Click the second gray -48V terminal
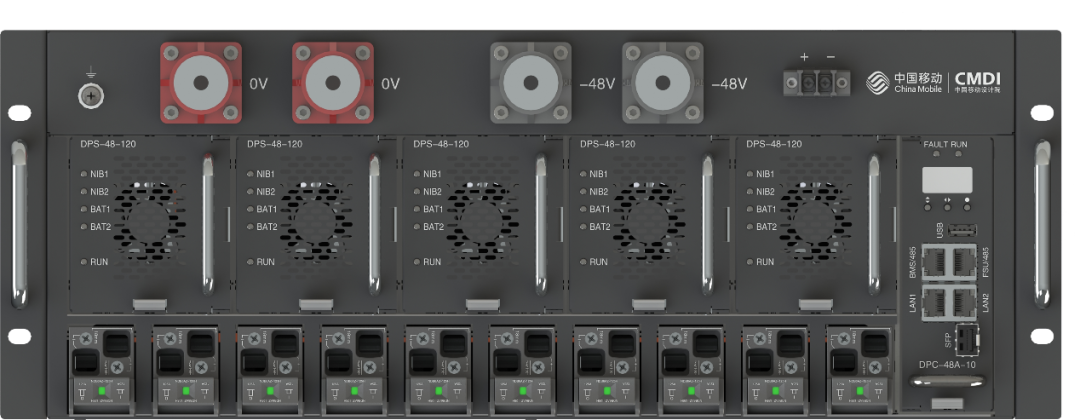 pos(662,83)
